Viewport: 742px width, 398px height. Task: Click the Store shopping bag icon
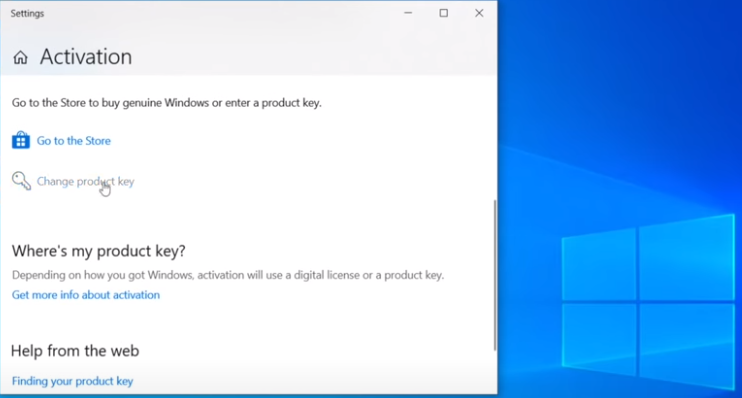click(21, 140)
